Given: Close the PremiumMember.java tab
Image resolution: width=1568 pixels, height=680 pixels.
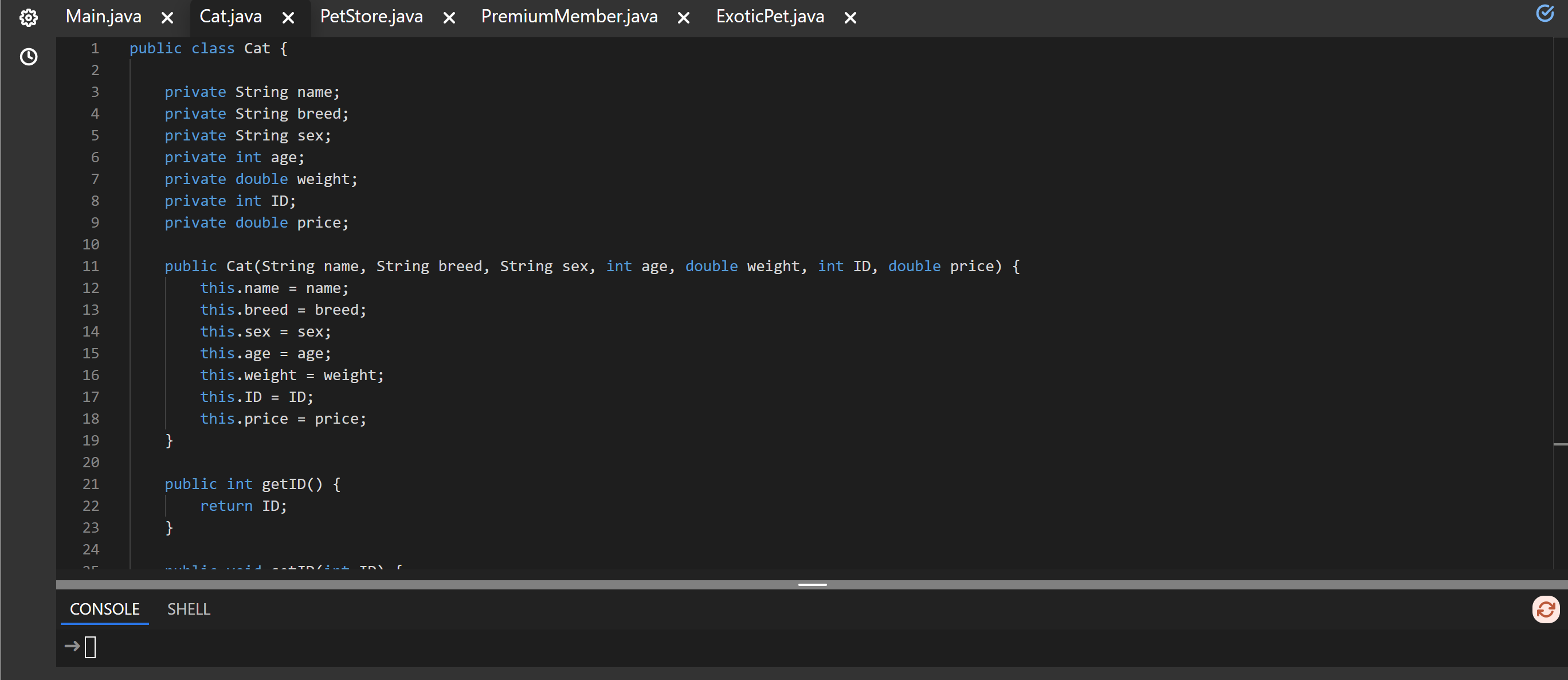Looking at the screenshot, I should click(x=684, y=18).
